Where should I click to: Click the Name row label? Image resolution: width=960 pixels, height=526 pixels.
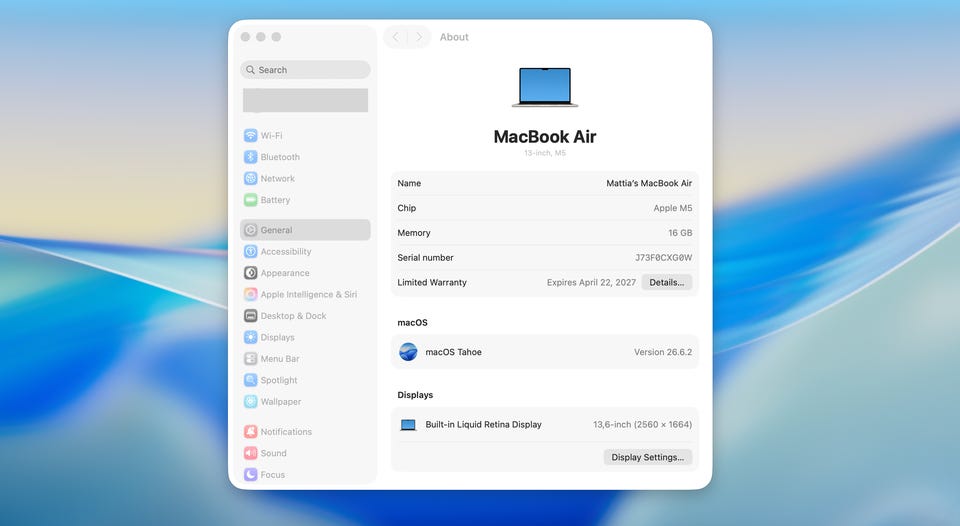(x=409, y=183)
